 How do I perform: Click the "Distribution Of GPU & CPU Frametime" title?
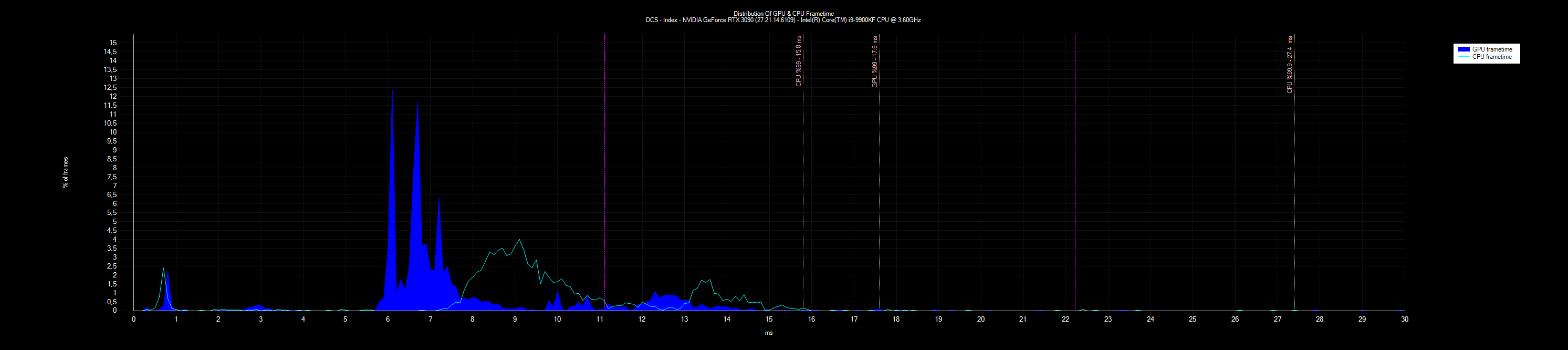(783, 13)
